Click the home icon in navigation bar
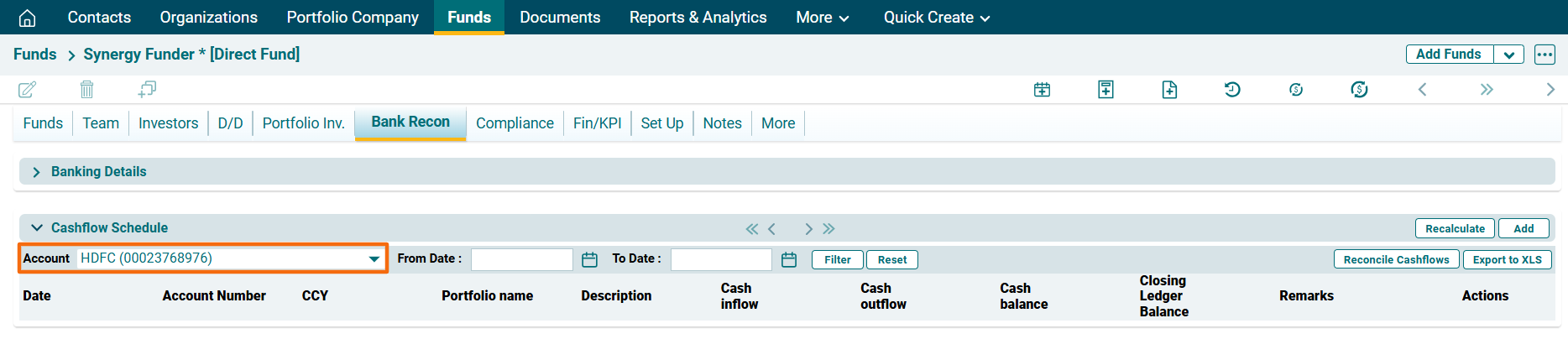 27,18
